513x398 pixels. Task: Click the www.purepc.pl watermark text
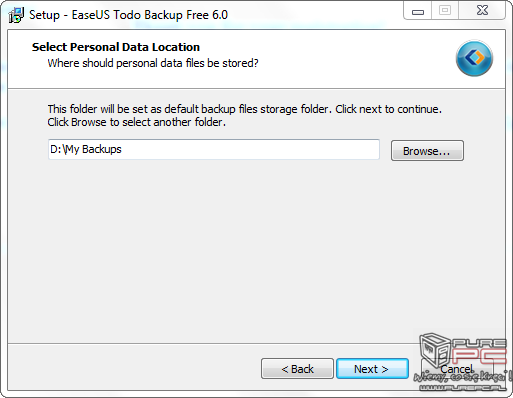coord(462,387)
